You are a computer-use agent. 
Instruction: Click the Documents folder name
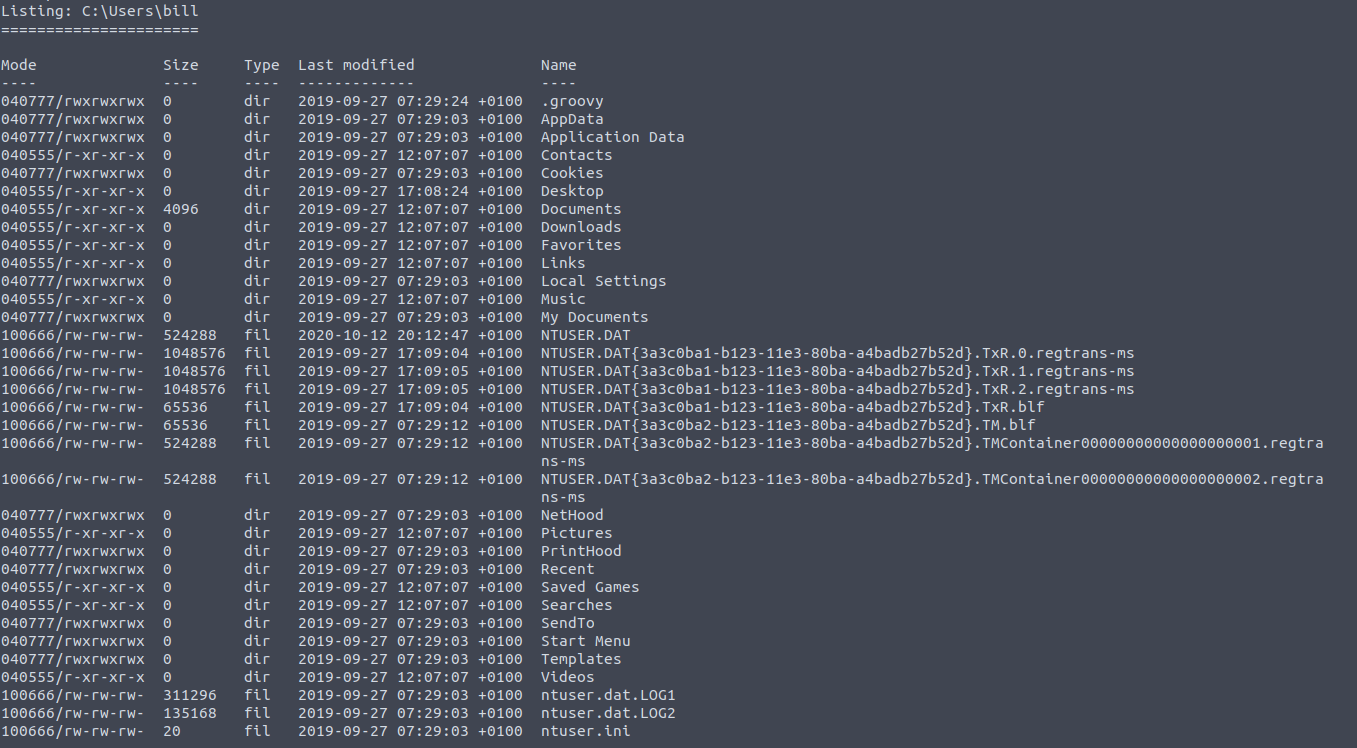coord(581,209)
